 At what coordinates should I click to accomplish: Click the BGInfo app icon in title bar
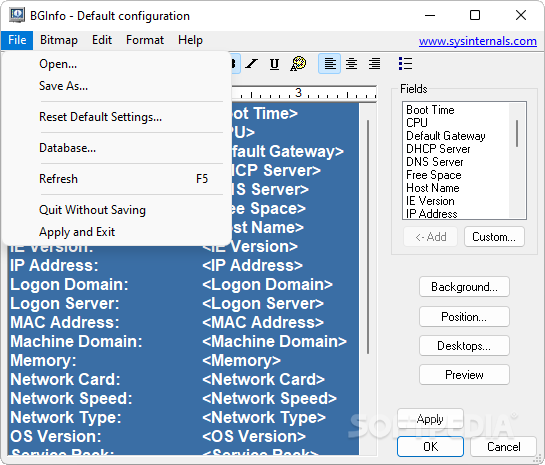17,16
